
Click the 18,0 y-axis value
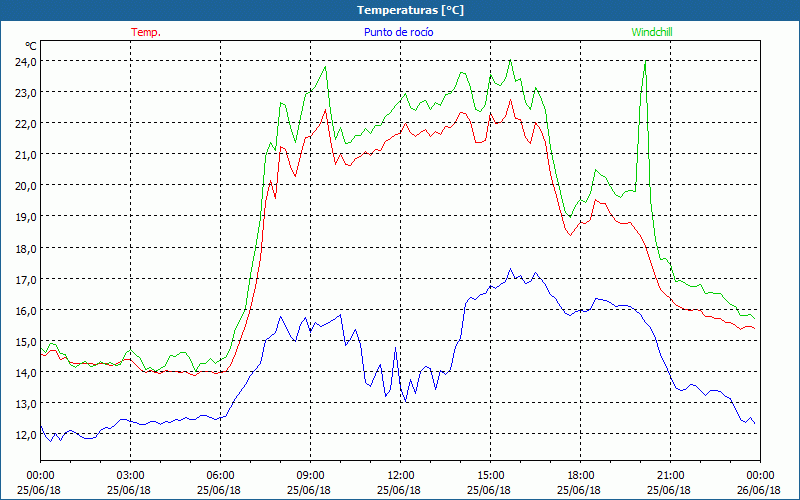26,248
